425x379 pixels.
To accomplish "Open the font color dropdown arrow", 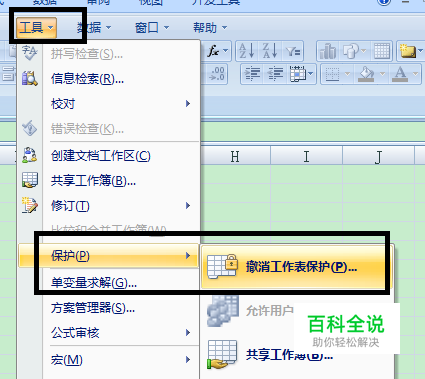I will 415,74.
